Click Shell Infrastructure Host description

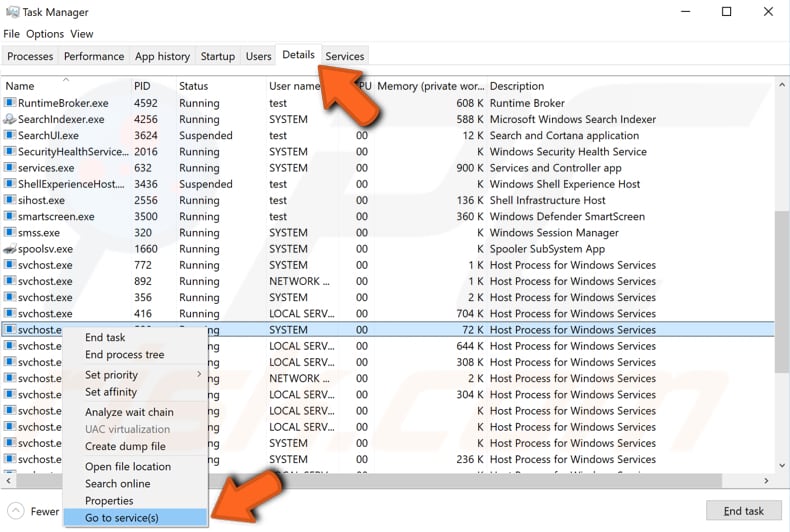click(548, 200)
